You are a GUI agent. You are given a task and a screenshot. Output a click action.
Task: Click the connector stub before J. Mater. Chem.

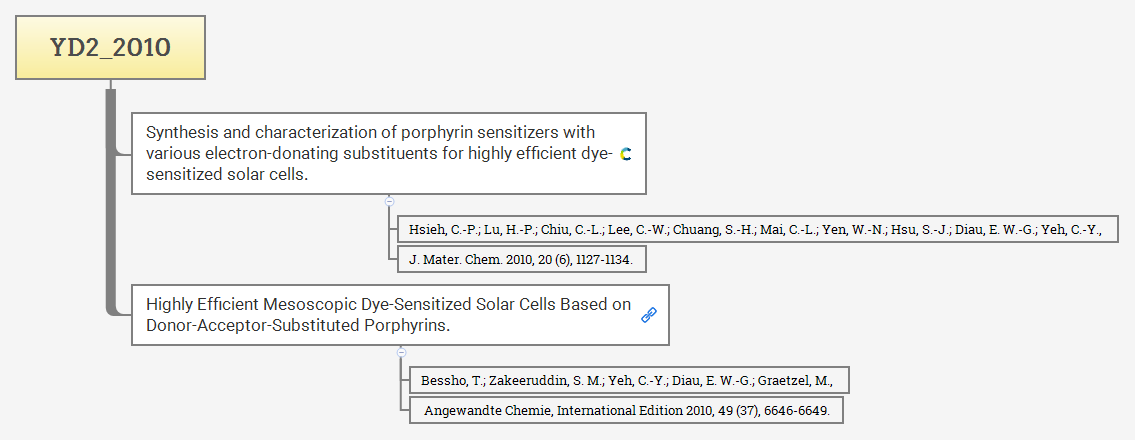click(392, 259)
